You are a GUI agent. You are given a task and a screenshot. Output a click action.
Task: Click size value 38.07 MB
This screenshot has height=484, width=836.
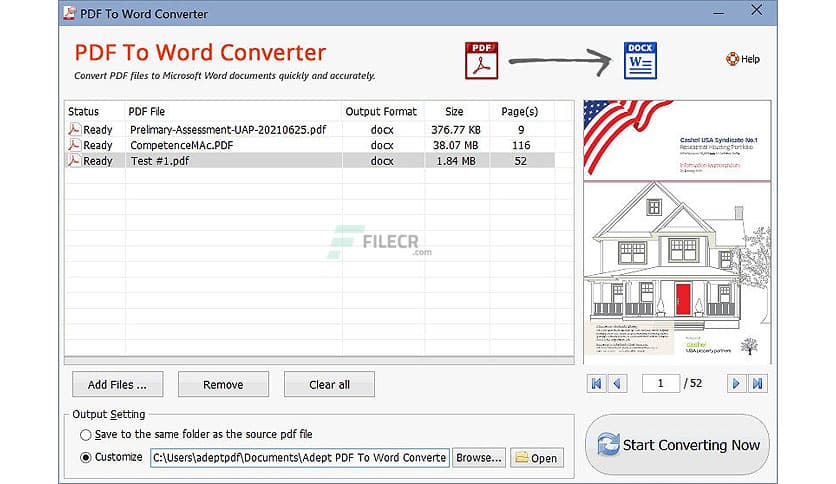[x=456, y=145]
